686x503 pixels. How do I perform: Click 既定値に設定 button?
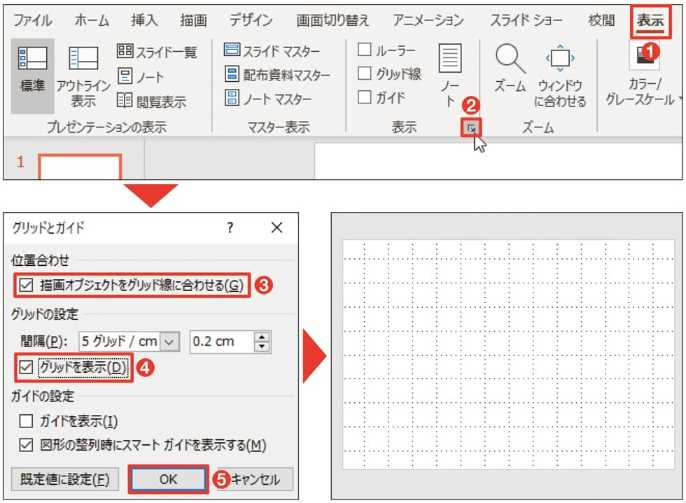pos(64,479)
